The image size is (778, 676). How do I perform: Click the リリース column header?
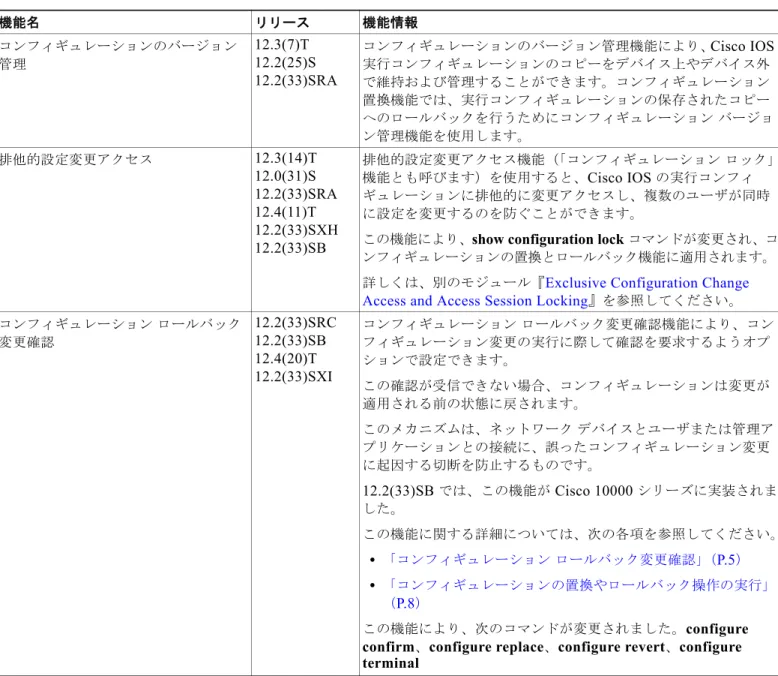[282, 22]
